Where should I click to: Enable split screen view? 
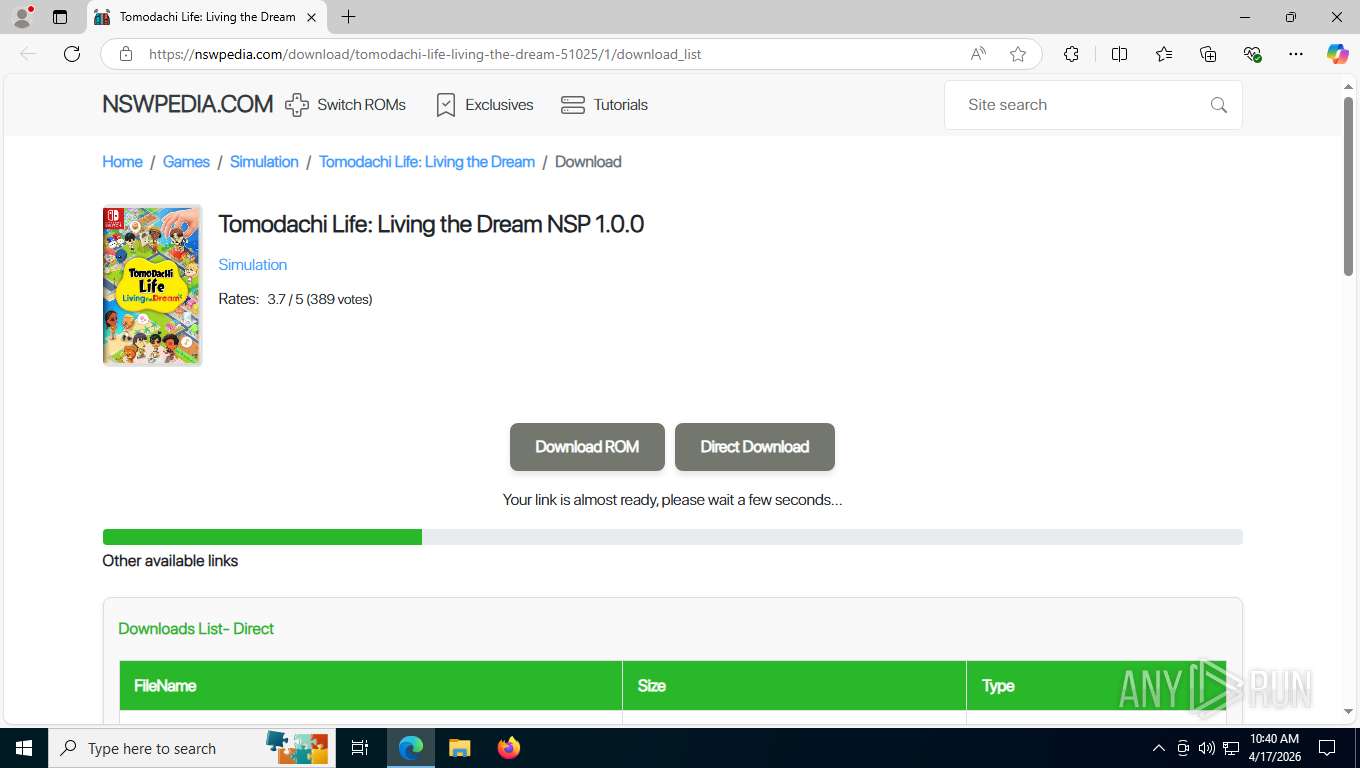click(x=1119, y=54)
